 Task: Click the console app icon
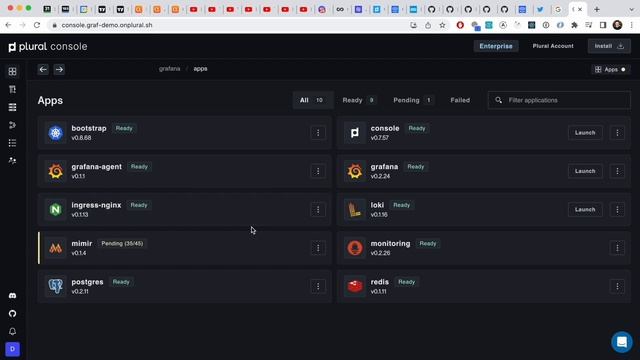pyautogui.click(x=355, y=133)
